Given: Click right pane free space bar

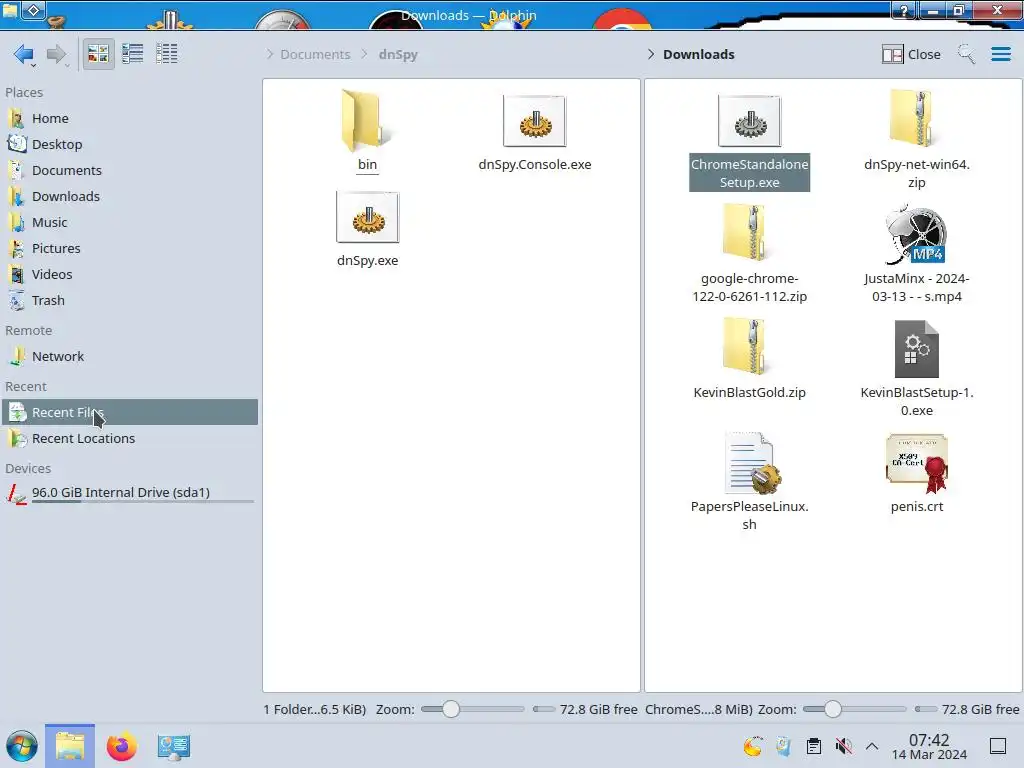Looking at the screenshot, I should [925, 709].
